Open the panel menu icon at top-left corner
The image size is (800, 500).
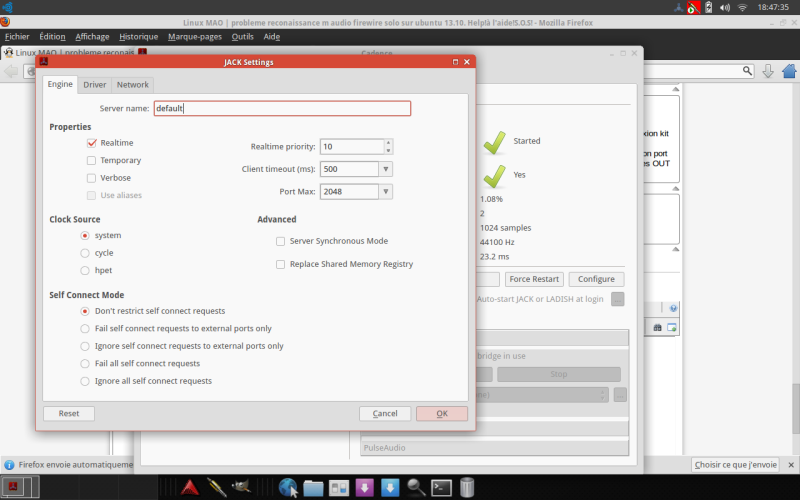click(7, 7)
